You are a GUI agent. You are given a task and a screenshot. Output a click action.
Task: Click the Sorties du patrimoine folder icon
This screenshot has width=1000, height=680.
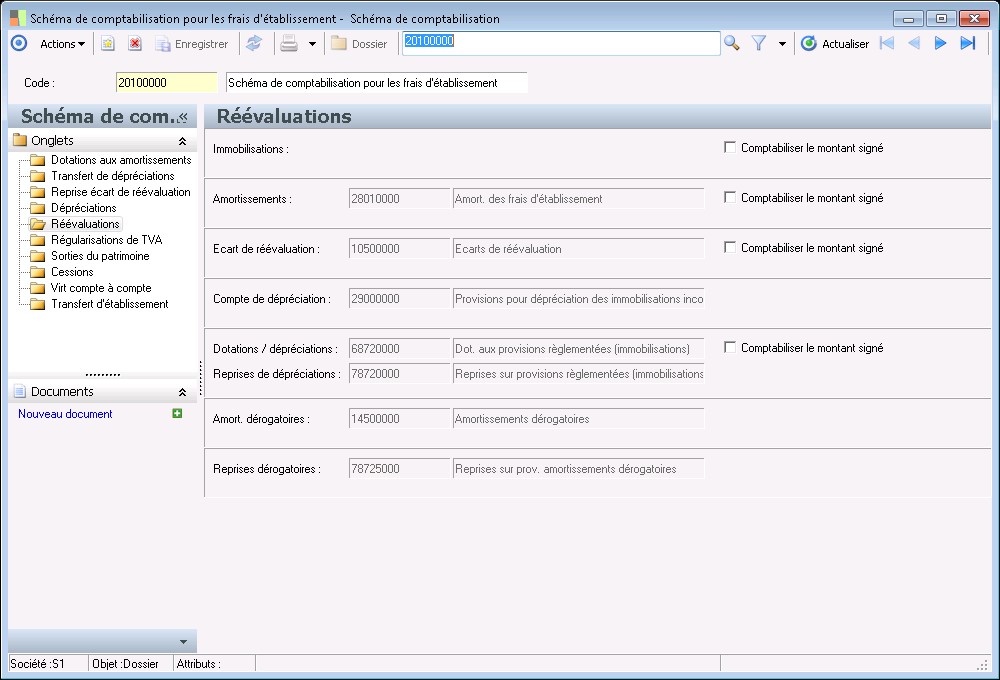(x=38, y=256)
